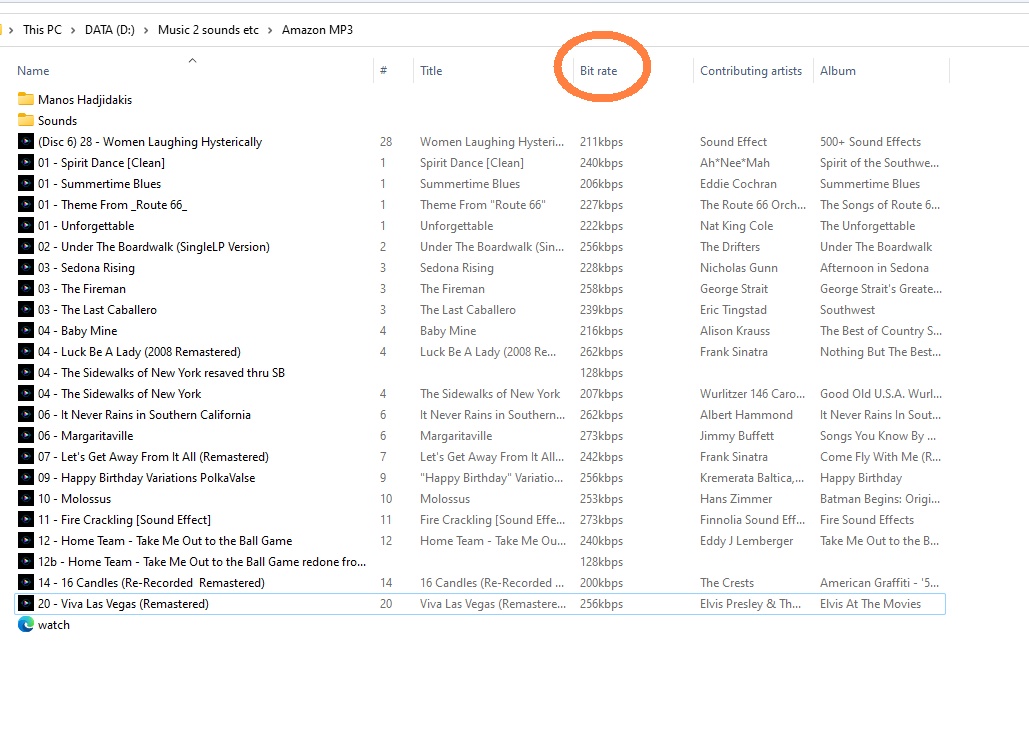This screenshot has height=755, width=1029.
Task: Click the 03 - The Fireman file icon
Action: click(26, 288)
